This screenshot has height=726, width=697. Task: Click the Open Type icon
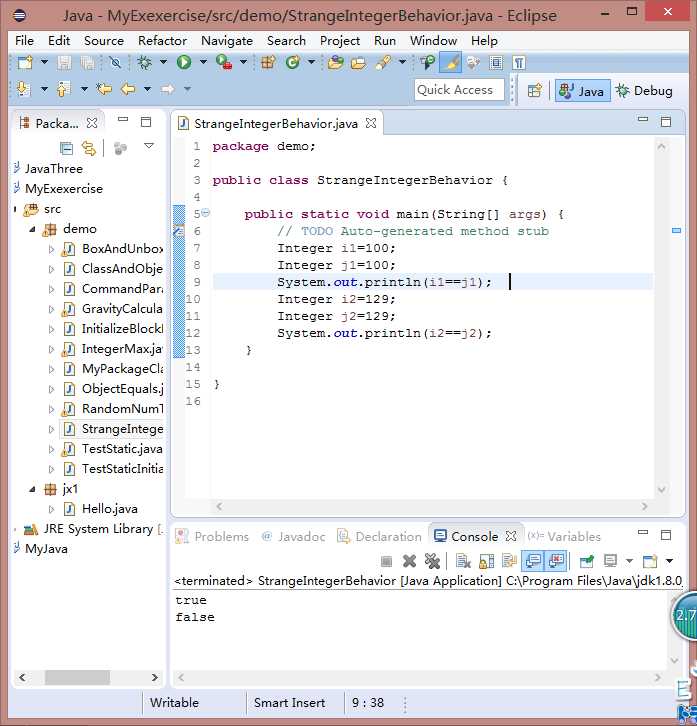pyautogui.click(x=335, y=62)
